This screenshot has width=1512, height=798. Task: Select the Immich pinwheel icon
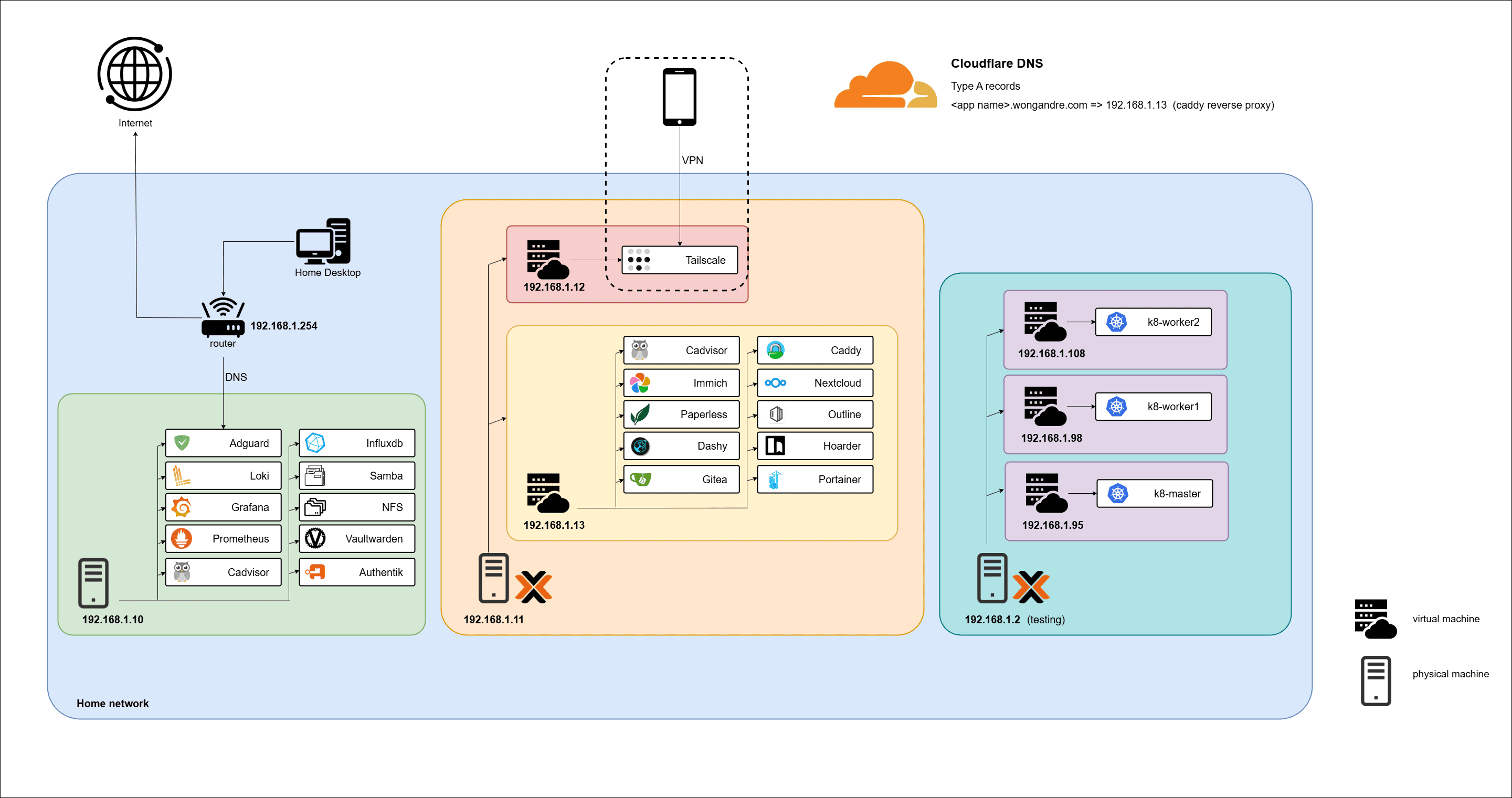coord(639,383)
